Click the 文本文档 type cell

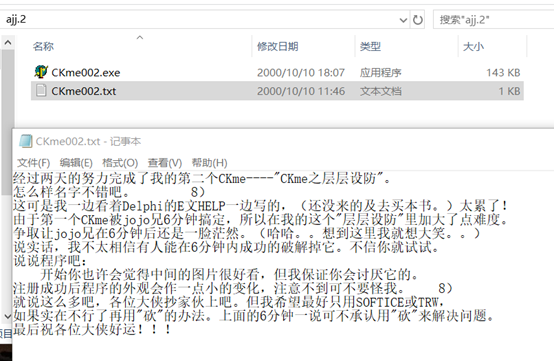click(381, 91)
